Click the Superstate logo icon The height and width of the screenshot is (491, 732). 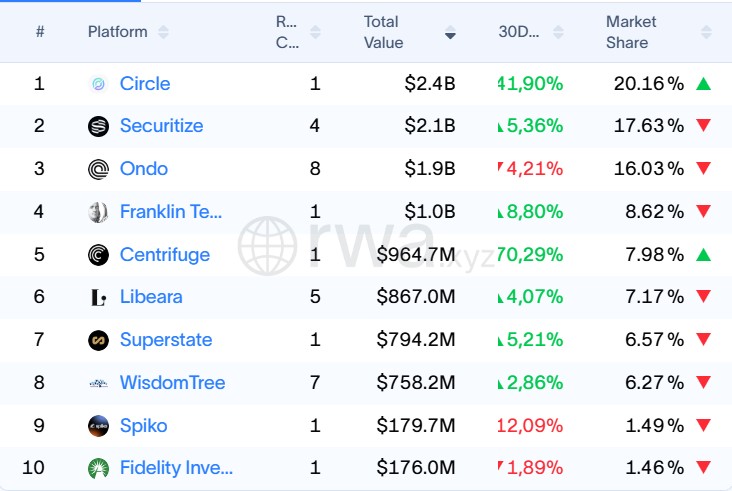98,340
